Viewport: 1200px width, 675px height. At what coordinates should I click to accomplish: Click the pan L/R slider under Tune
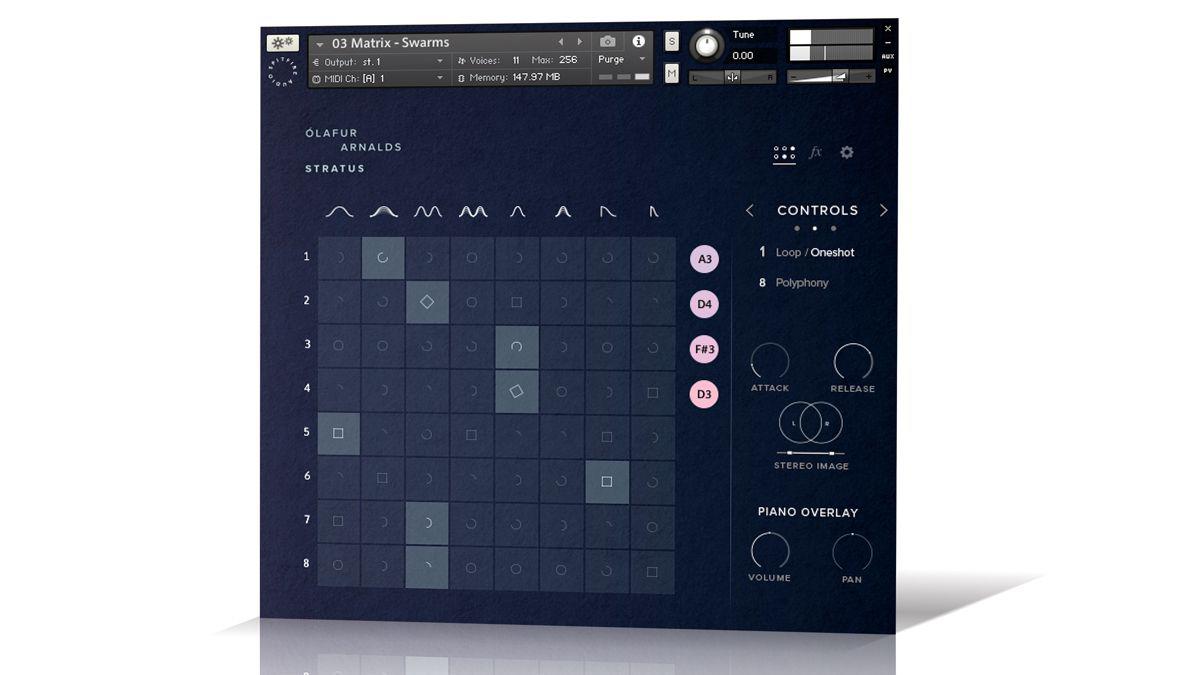pyautogui.click(x=732, y=77)
